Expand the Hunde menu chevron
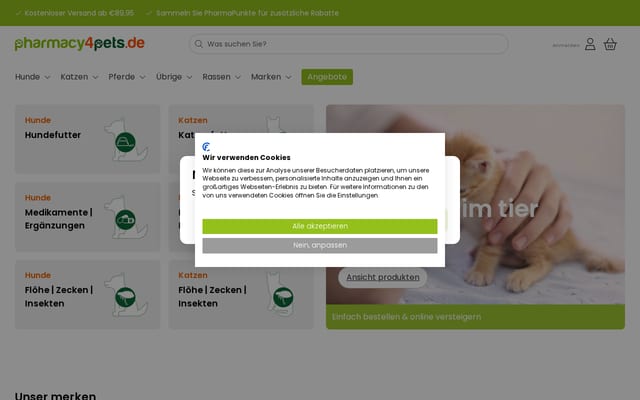Screen dimensions: 640x400 click(x=47, y=77)
